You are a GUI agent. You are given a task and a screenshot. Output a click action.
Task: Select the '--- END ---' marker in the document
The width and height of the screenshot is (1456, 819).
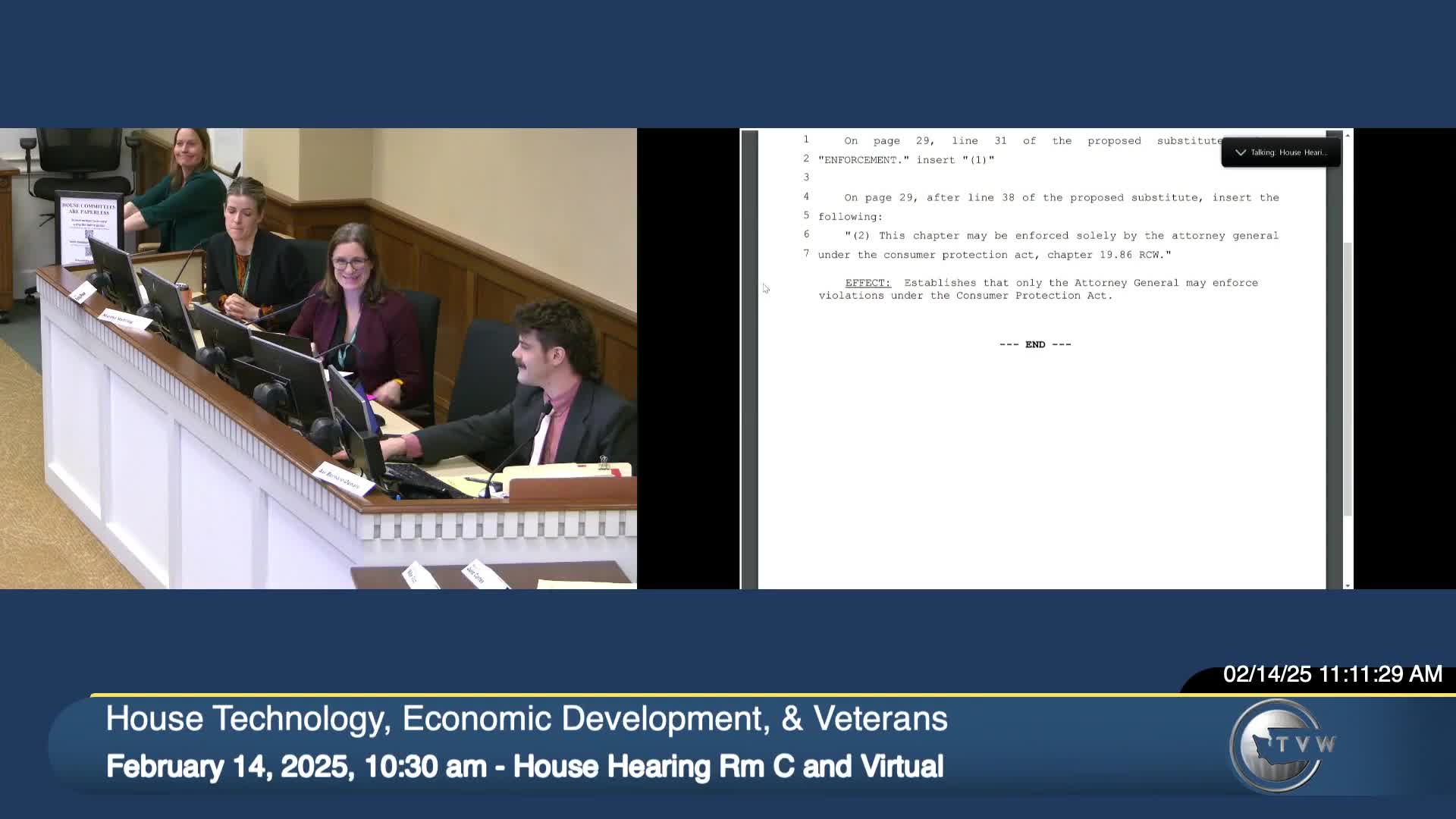1035,344
